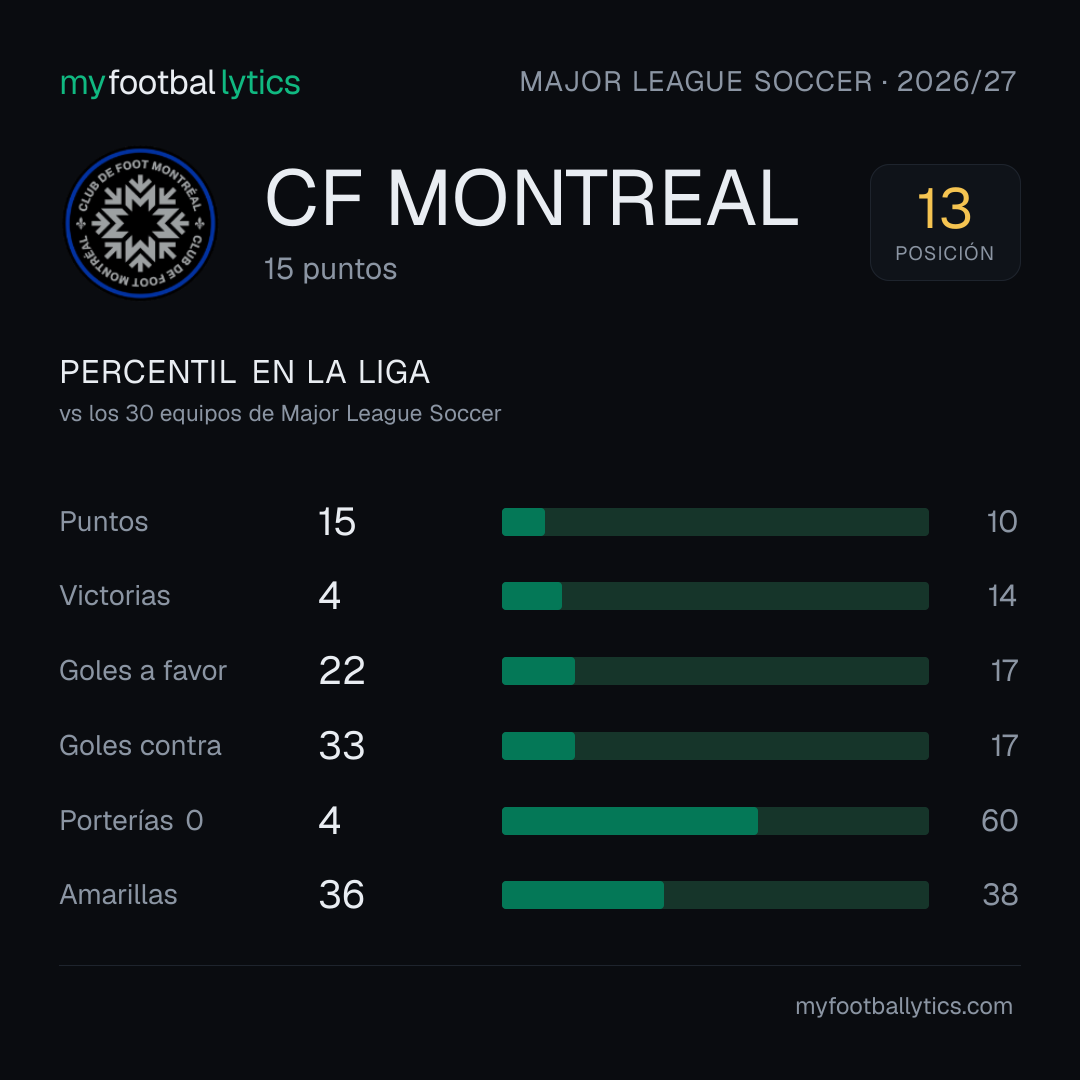Select the Puntos stat label
The image size is (1080, 1080).
(x=104, y=522)
